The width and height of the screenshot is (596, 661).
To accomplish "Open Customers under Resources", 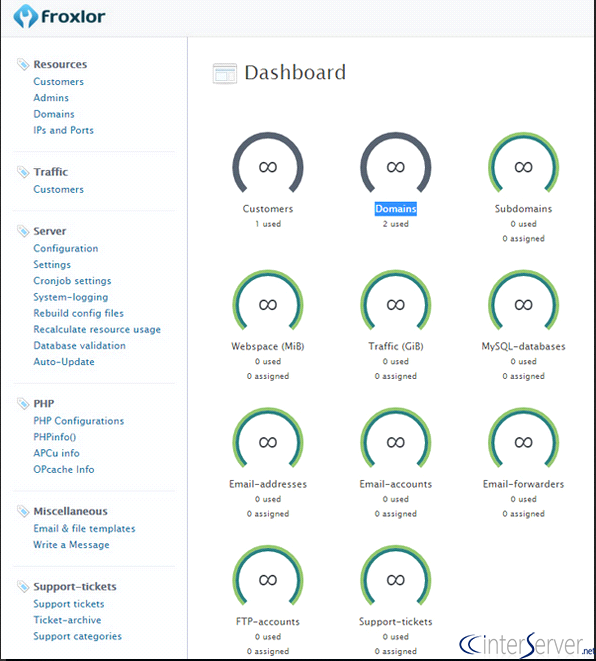I will point(59,81).
